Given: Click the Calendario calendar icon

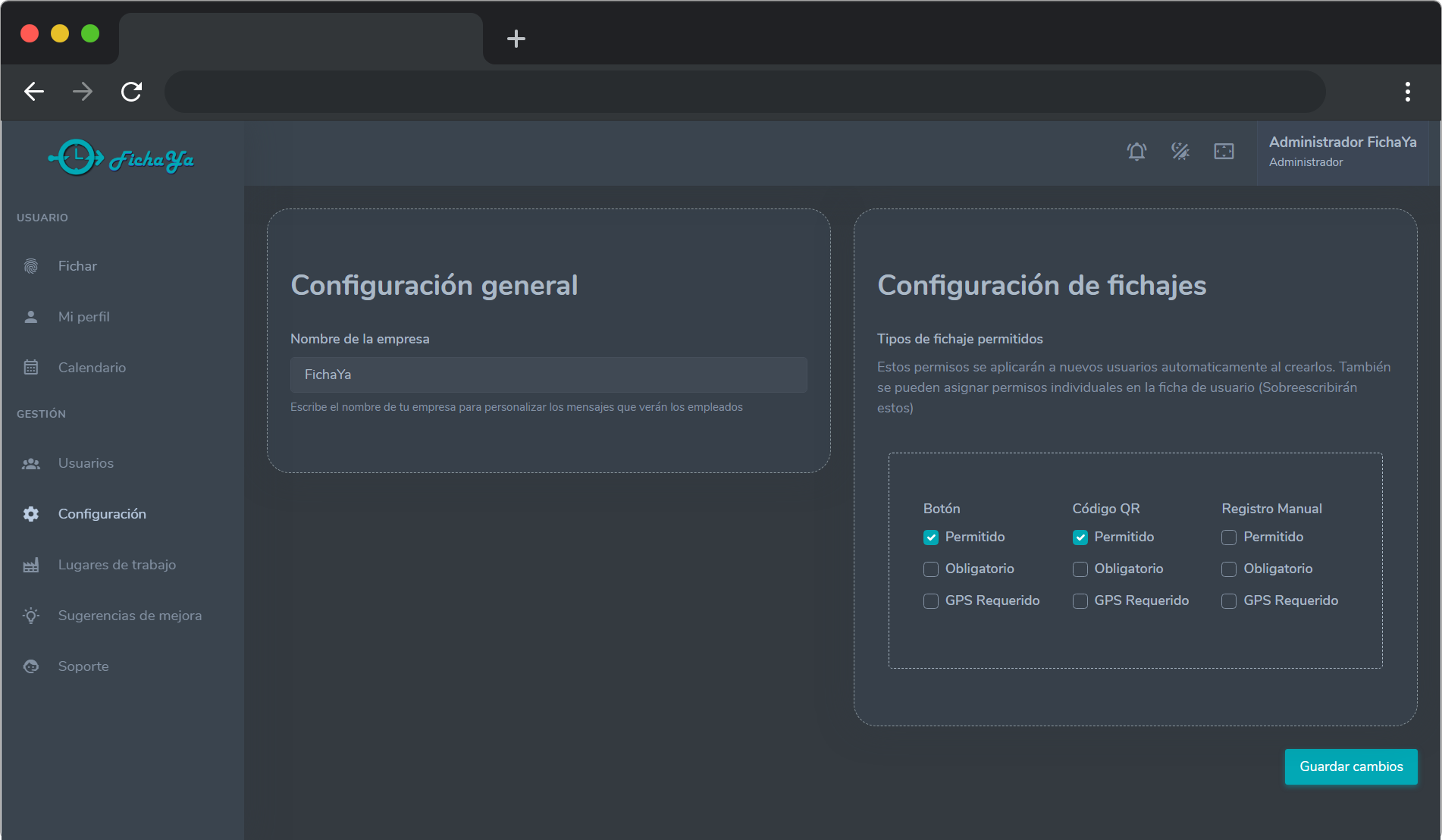Looking at the screenshot, I should (31, 368).
